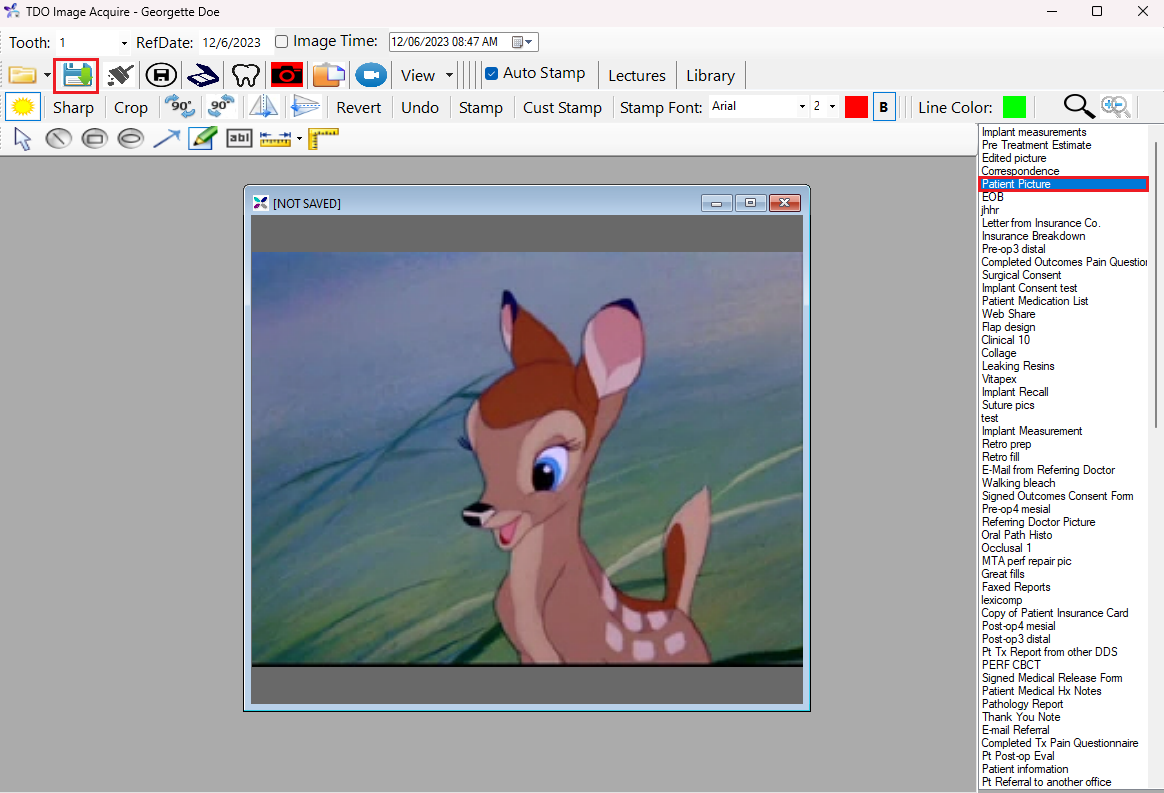
Task: Toggle the bold B stamp font button
Action: 884,107
